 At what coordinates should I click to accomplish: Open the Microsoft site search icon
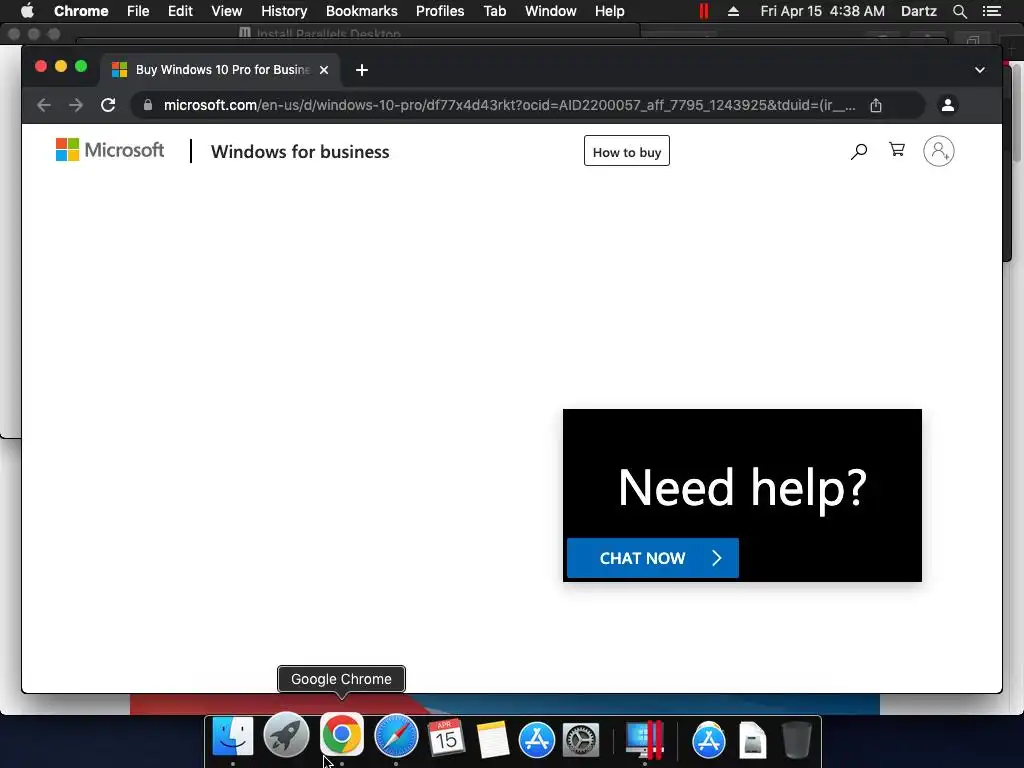(x=859, y=152)
